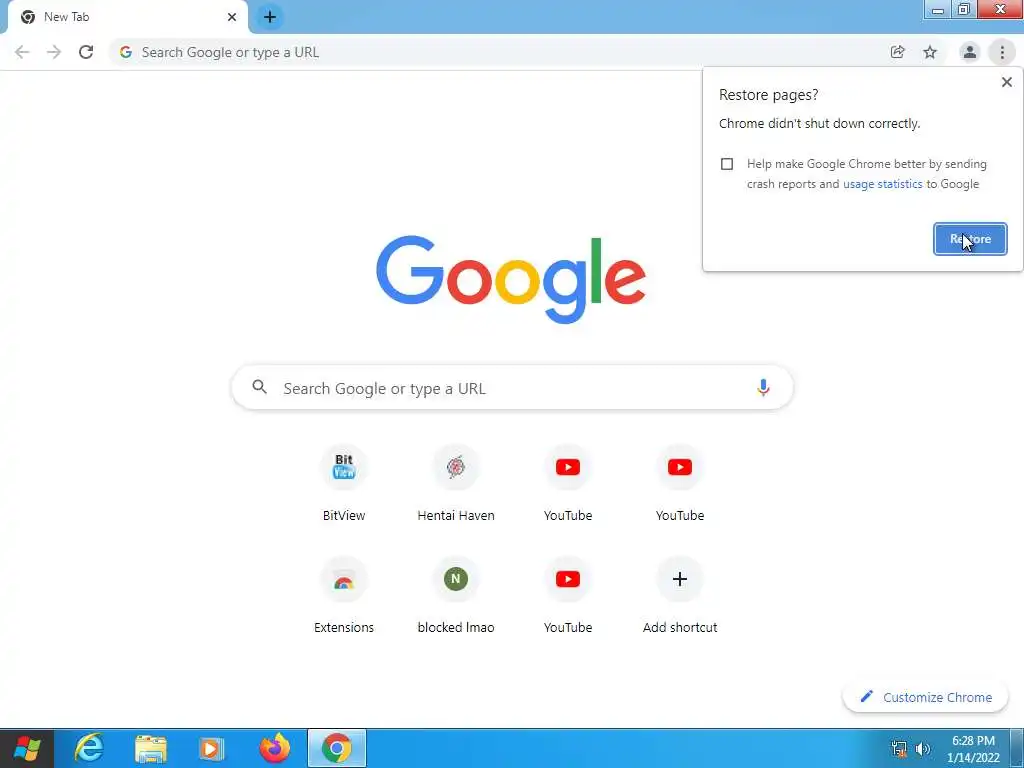Launch Internet Explorer from taskbar
Viewport: 1024px width, 768px height.
coord(89,748)
